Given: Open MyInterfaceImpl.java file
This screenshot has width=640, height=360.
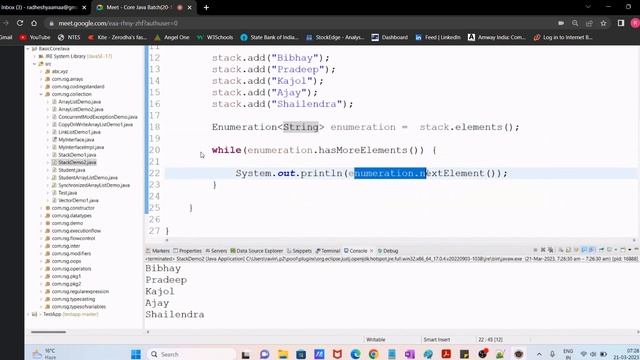Looking at the screenshot, I should click(x=81, y=147).
